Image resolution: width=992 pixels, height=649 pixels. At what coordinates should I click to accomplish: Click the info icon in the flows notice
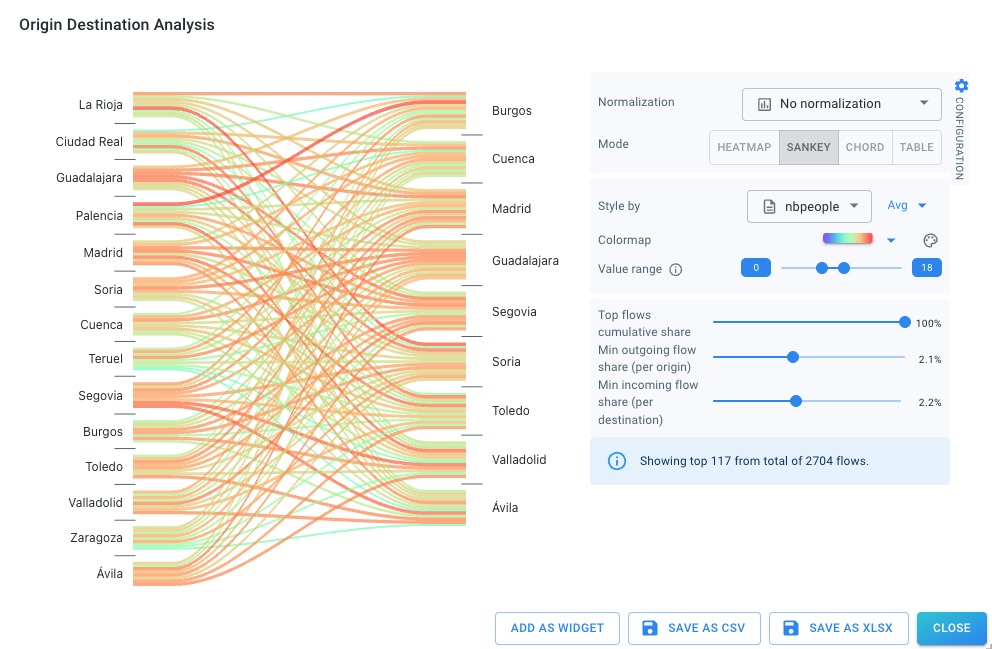(617, 461)
